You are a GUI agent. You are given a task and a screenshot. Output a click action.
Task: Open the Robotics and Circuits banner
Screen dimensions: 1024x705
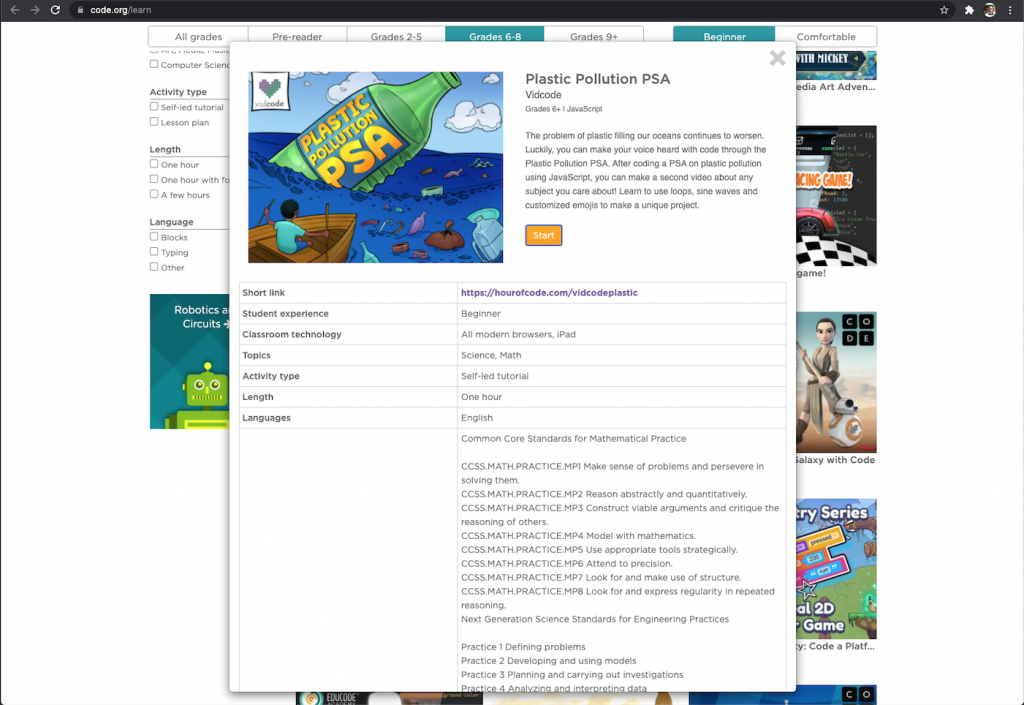[189, 361]
